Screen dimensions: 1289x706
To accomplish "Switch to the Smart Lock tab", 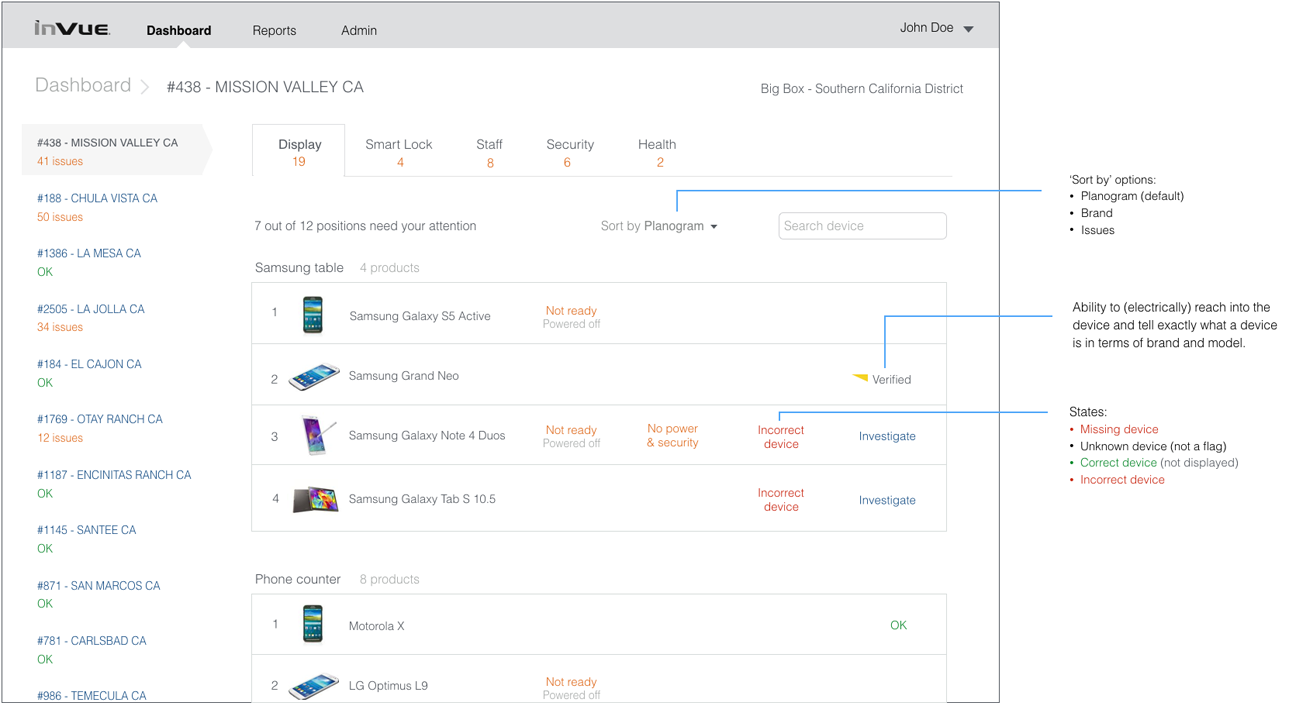I will [x=399, y=152].
